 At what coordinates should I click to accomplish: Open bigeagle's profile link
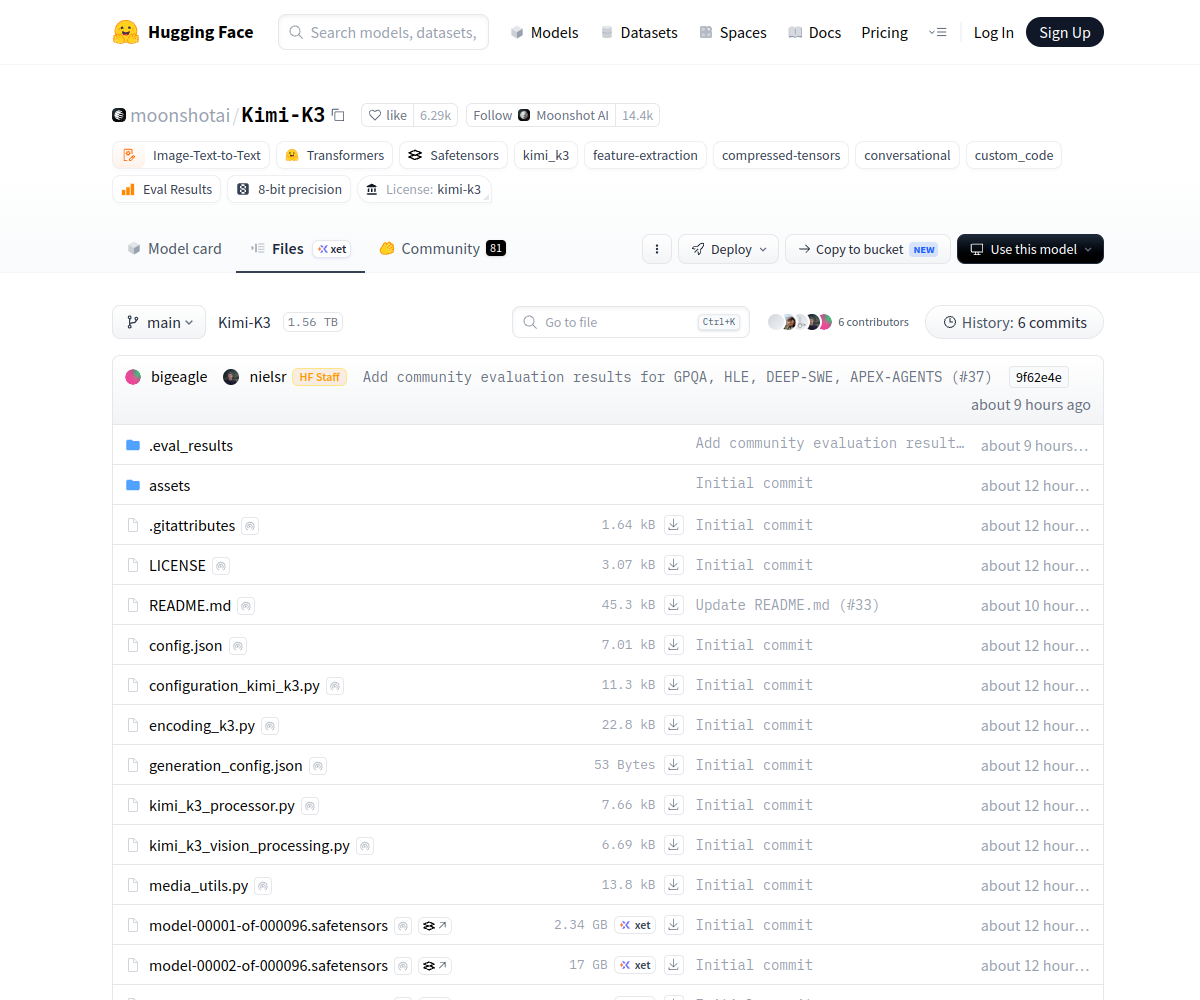(x=179, y=377)
